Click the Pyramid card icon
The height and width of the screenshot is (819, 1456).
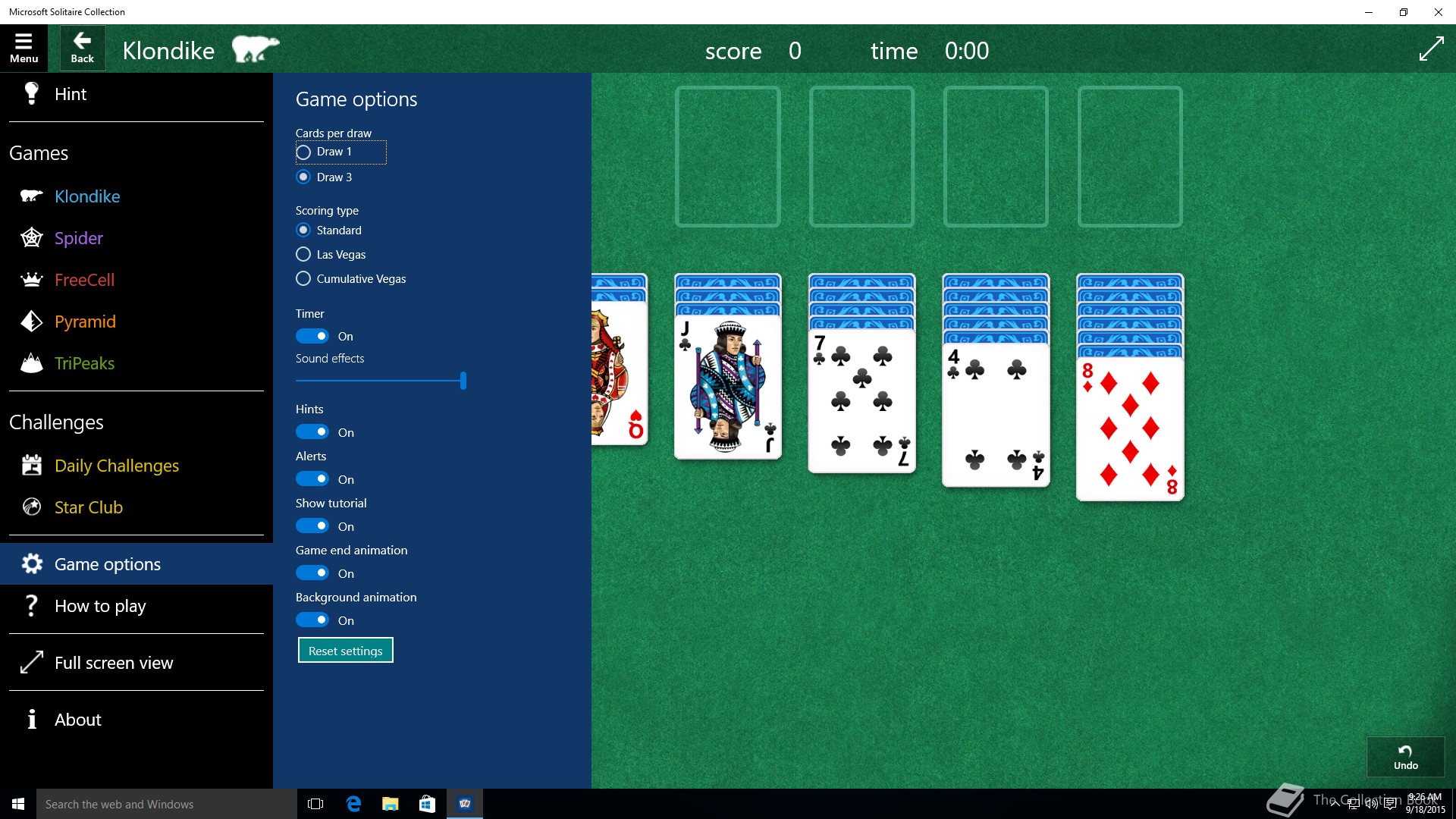coord(31,322)
